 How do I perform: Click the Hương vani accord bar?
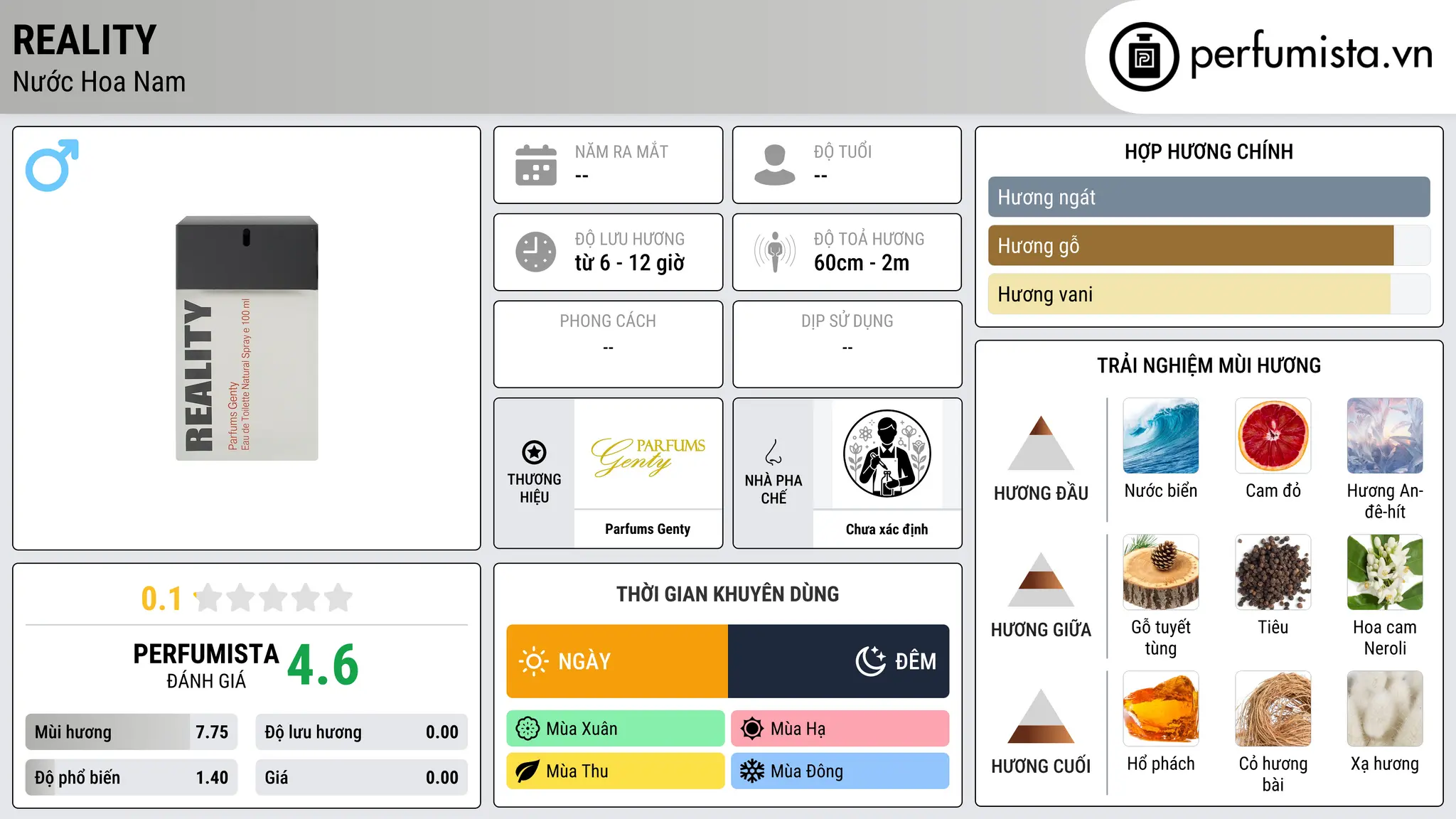coord(1209,294)
